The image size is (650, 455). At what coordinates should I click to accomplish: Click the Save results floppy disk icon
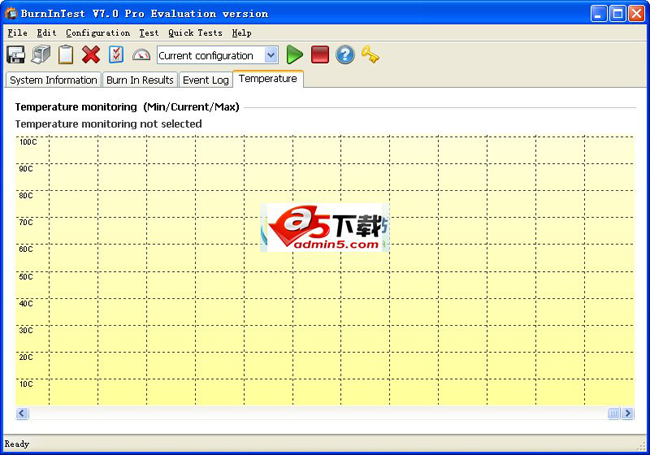coord(16,55)
